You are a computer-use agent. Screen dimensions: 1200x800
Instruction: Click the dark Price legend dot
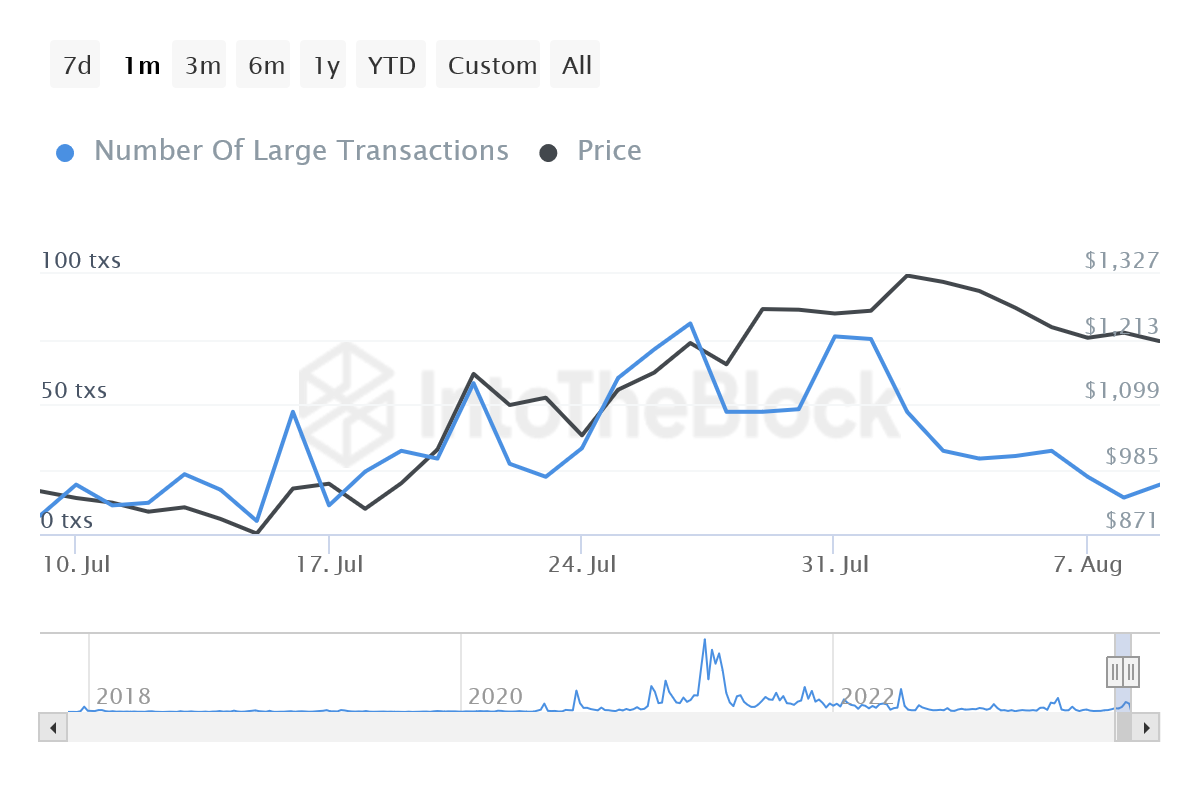[548, 153]
